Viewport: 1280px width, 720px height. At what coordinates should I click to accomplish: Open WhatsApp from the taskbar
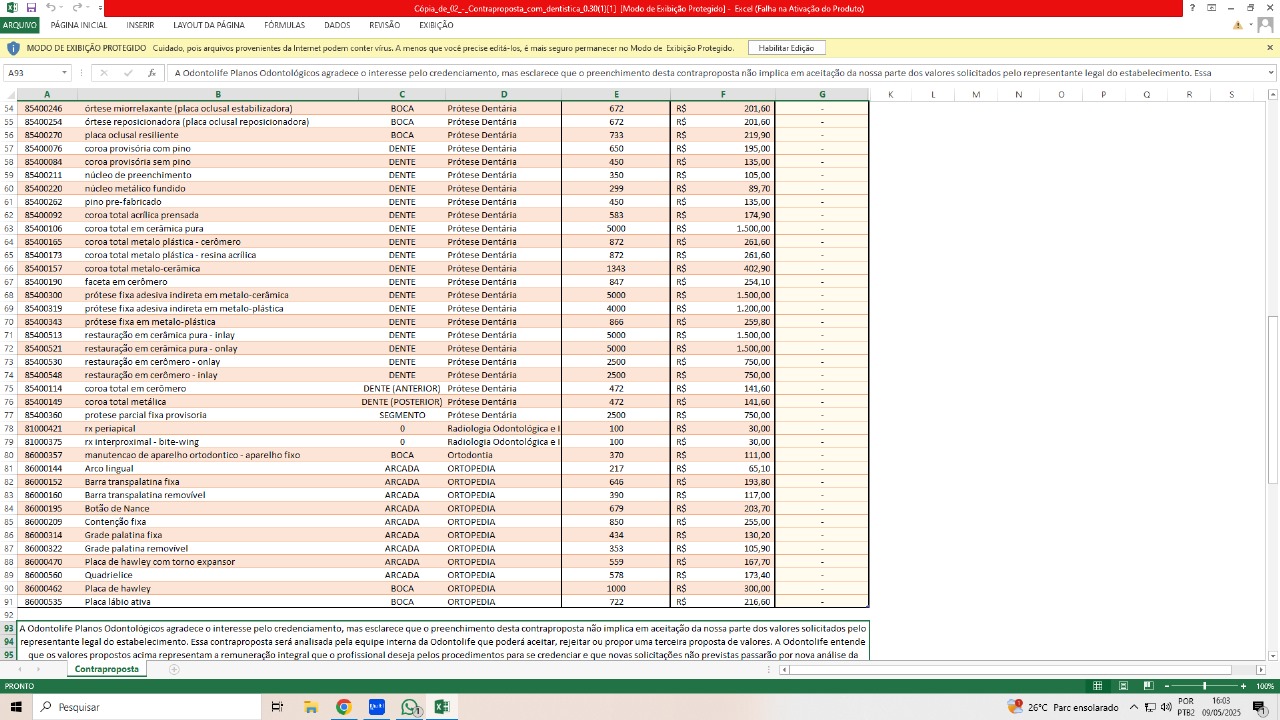click(409, 707)
